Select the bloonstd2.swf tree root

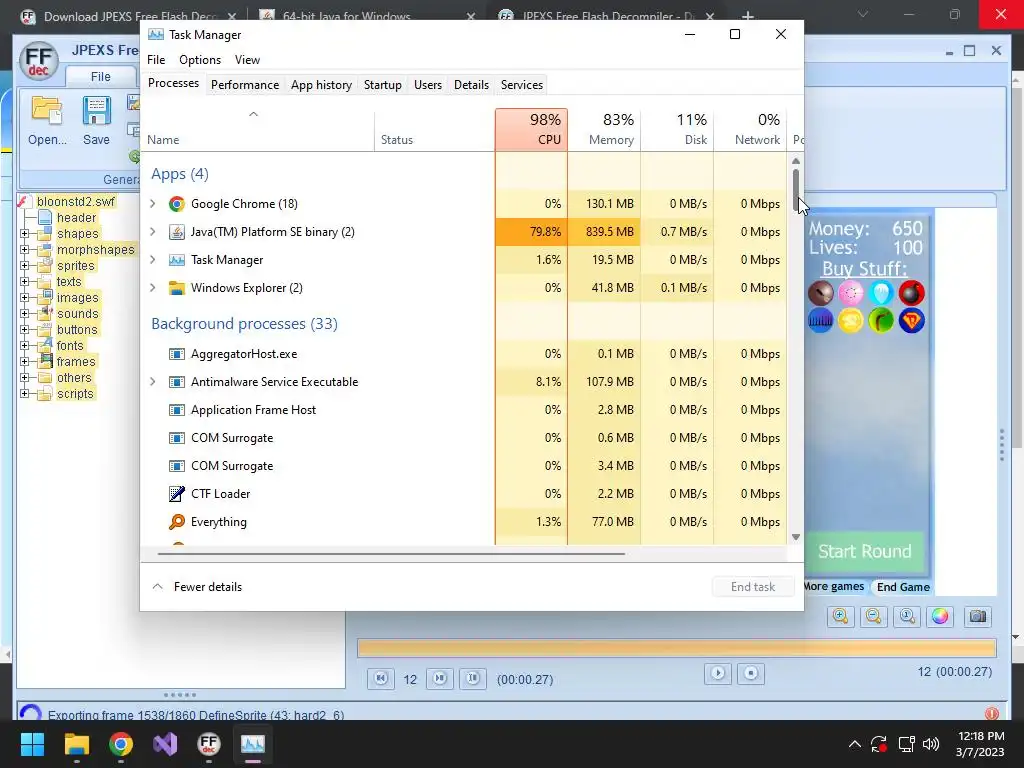76,201
